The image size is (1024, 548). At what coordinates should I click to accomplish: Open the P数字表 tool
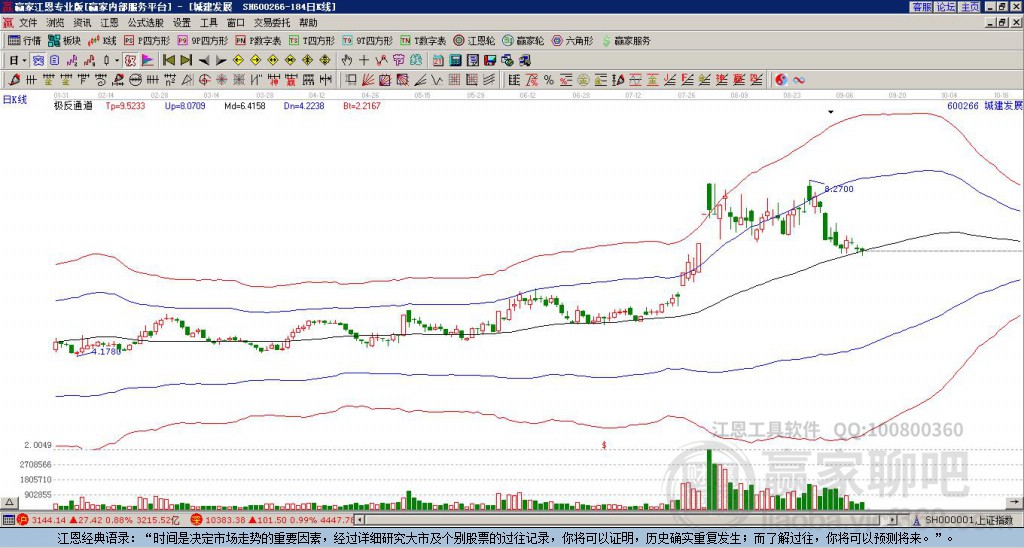click(259, 40)
